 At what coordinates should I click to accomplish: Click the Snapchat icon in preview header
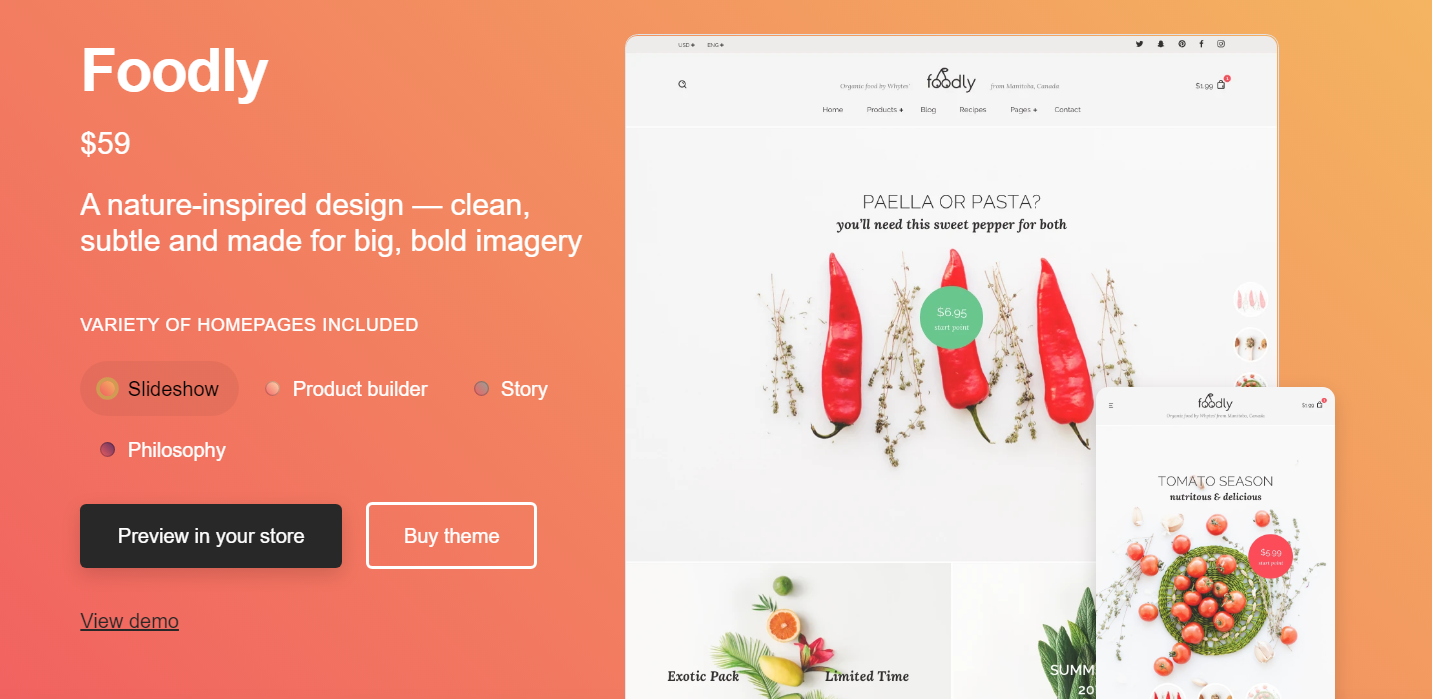tap(1161, 44)
